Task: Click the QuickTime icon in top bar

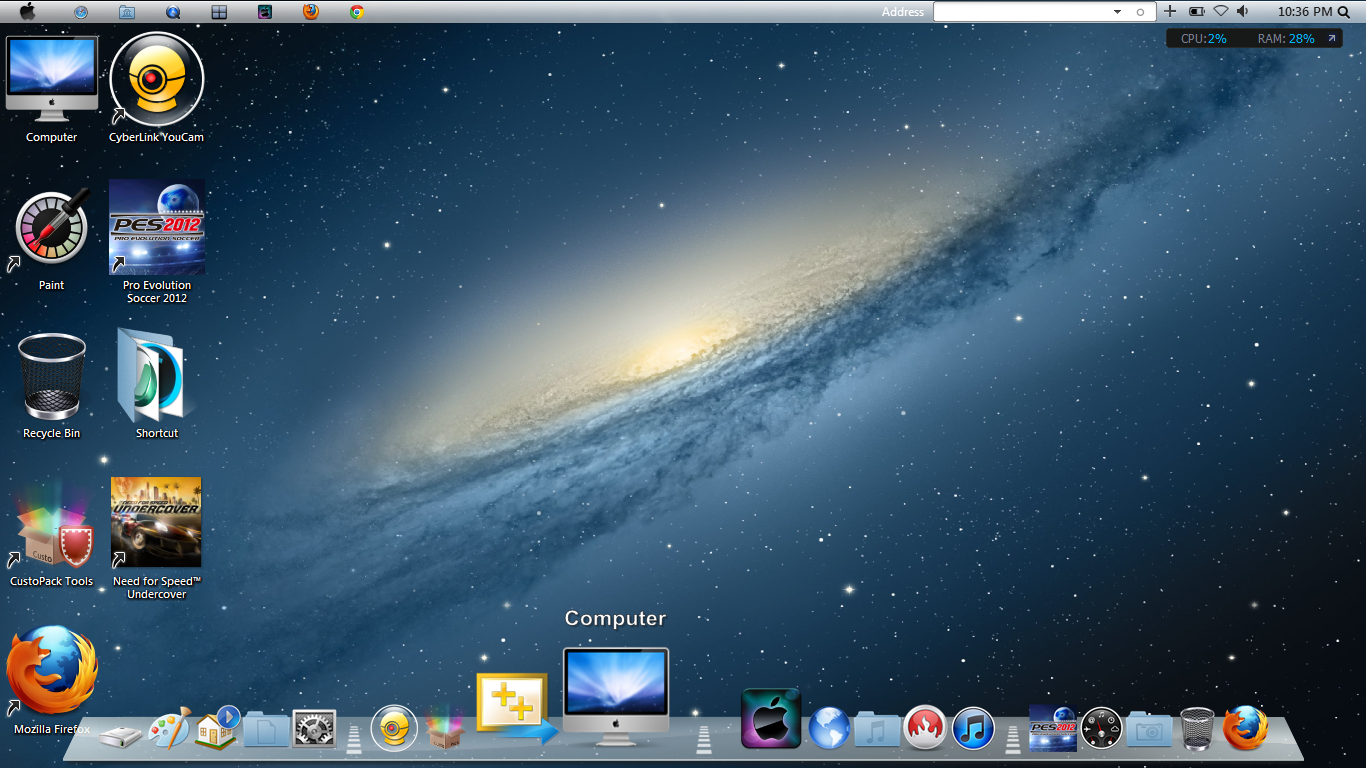Action: pyautogui.click(x=173, y=12)
